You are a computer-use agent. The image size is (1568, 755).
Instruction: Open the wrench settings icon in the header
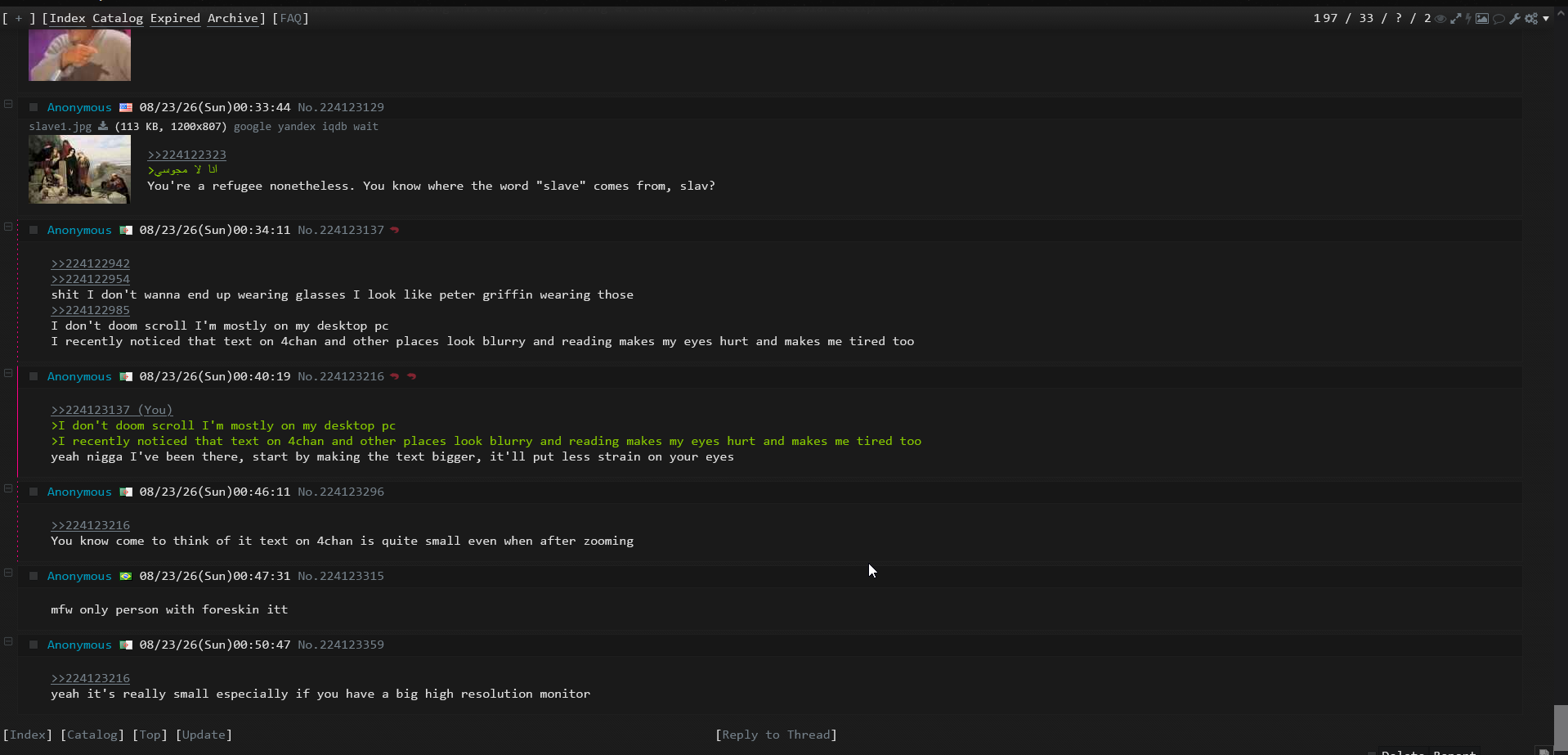(1515, 19)
